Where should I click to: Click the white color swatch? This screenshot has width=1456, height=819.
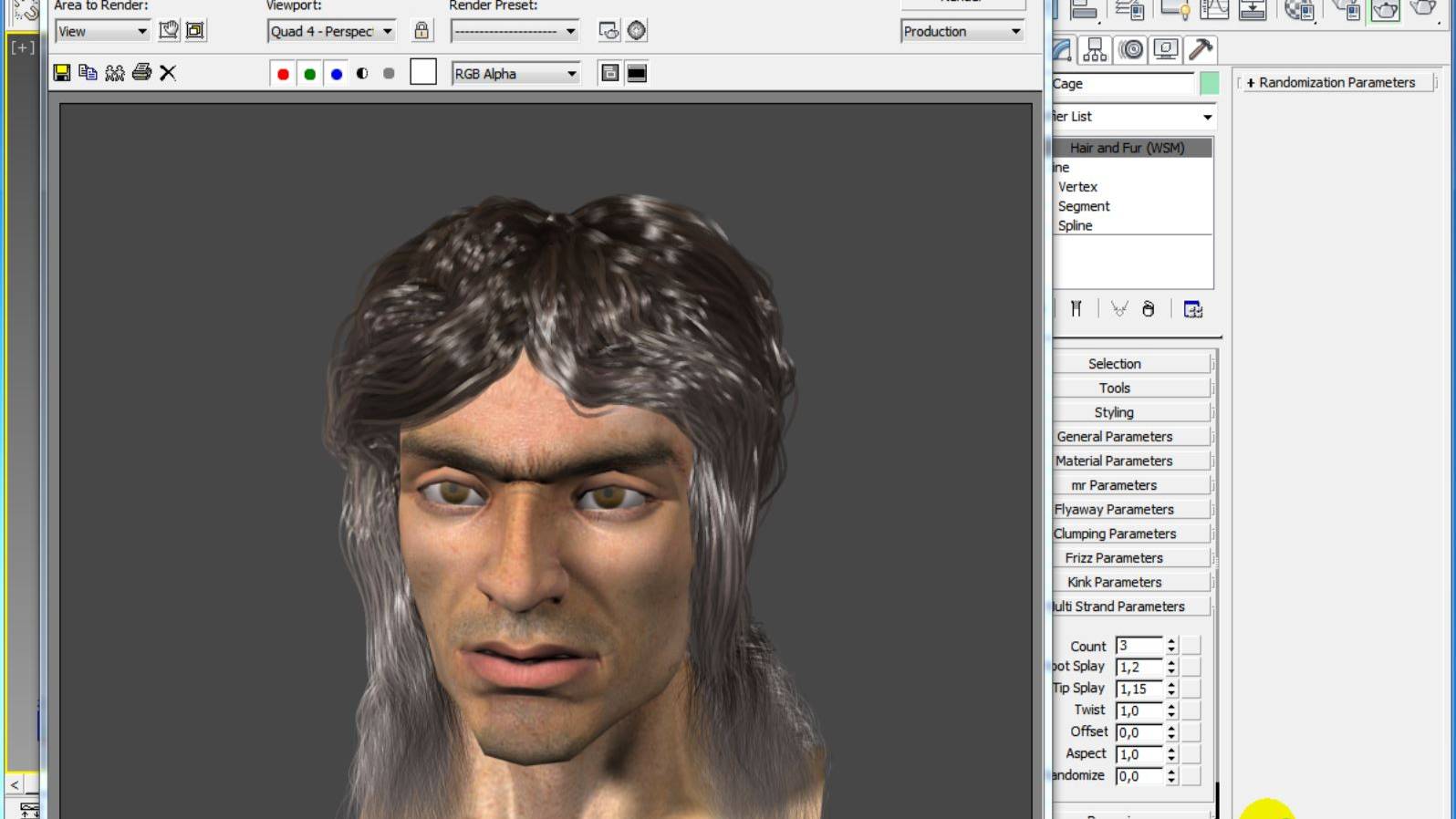coord(423,72)
